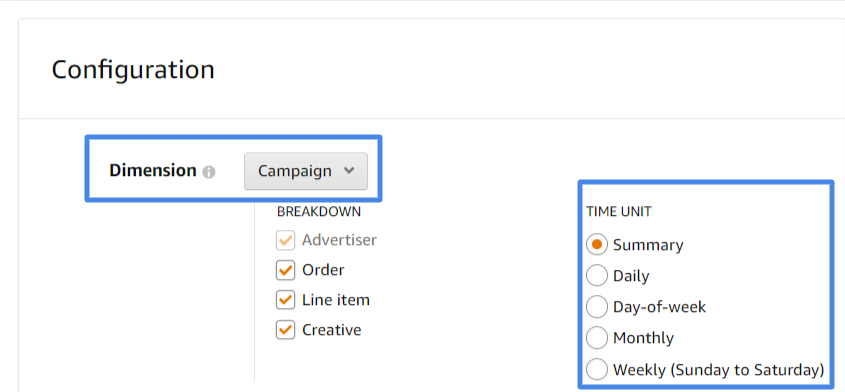Screen dimensions: 845x392
Task: Select Weekly (Sunday to Saturday) radio
Action: click(597, 369)
